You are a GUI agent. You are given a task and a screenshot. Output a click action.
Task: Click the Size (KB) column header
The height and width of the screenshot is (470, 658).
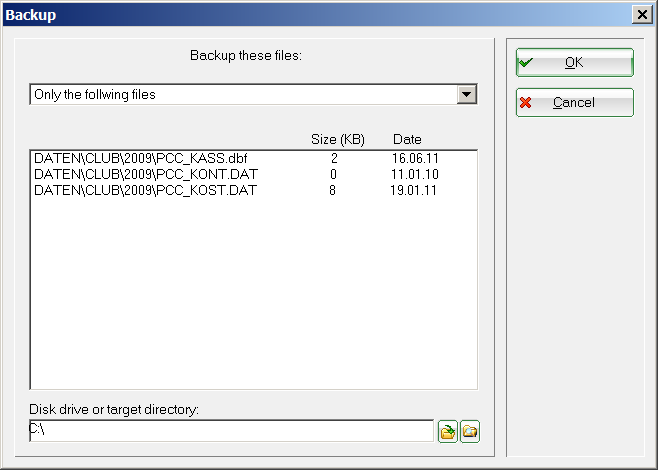coord(337,139)
